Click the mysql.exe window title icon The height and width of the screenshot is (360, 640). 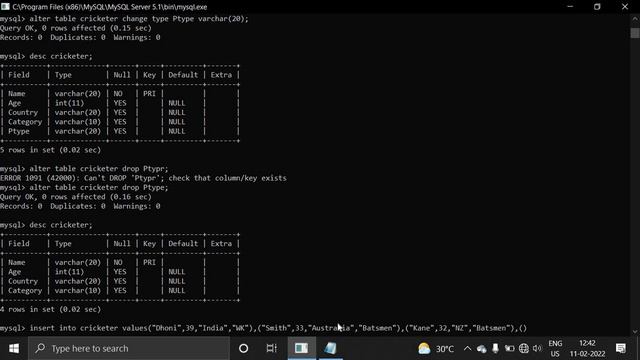5,7
